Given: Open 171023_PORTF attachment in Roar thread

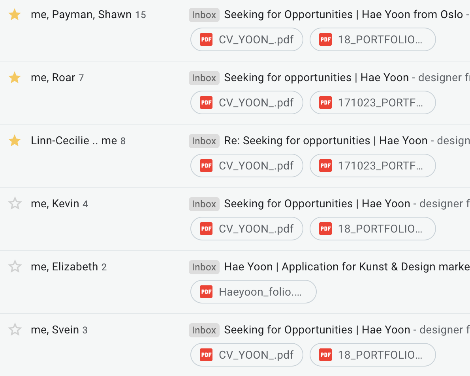Looking at the screenshot, I should point(373,103).
